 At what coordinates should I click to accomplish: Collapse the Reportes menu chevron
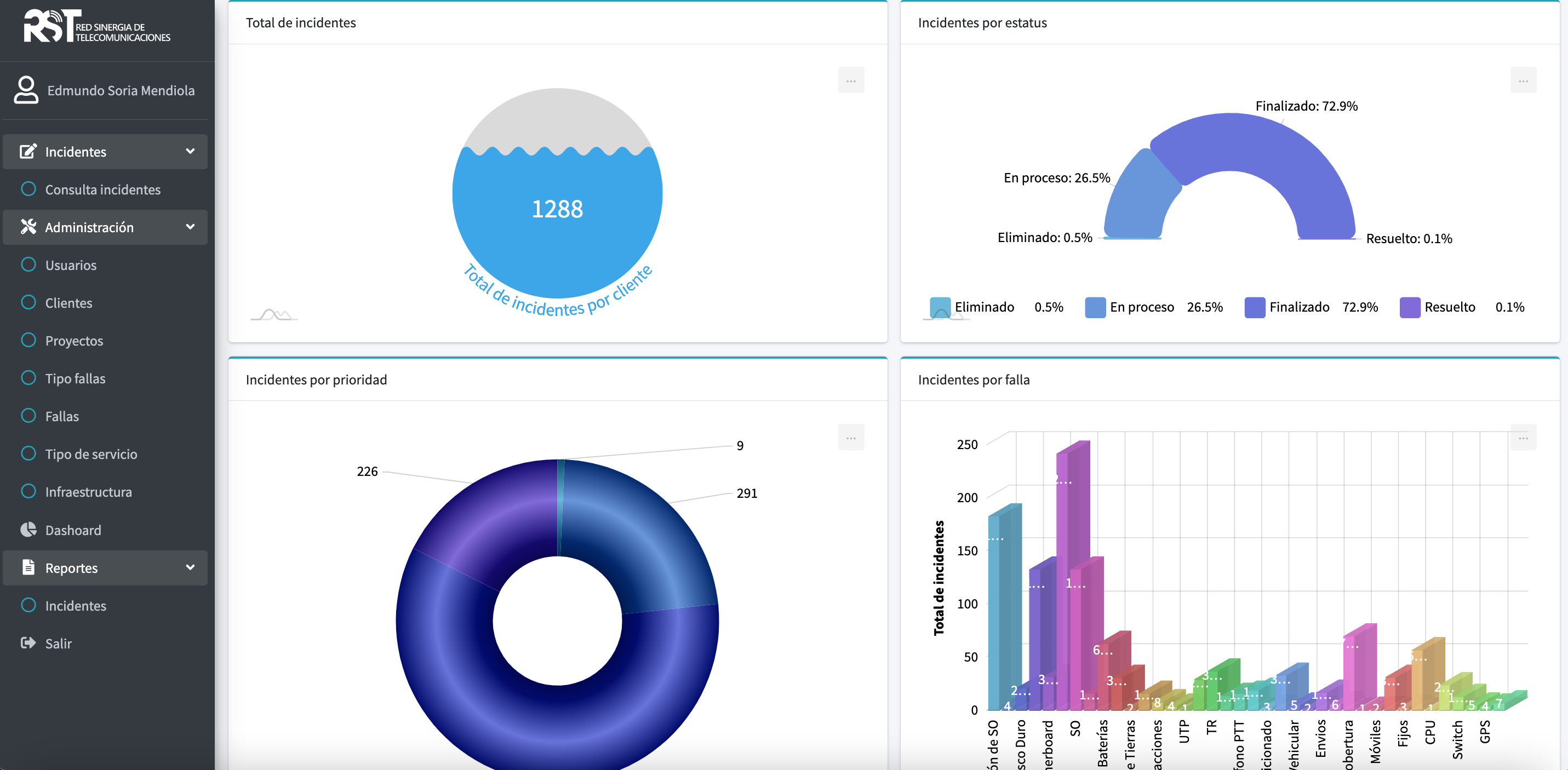pyautogui.click(x=190, y=567)
